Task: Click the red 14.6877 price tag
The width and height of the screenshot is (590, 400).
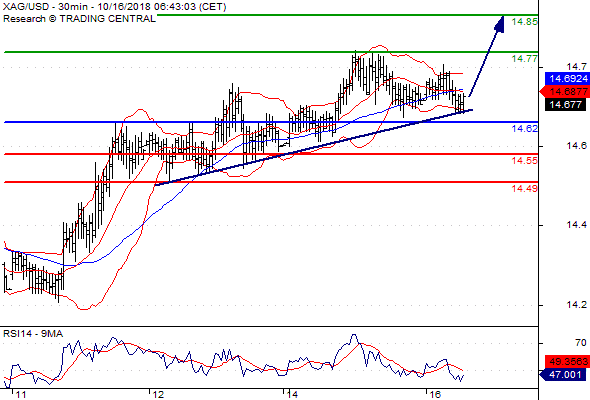Action: pyautogui.click(x=564, y=91)
